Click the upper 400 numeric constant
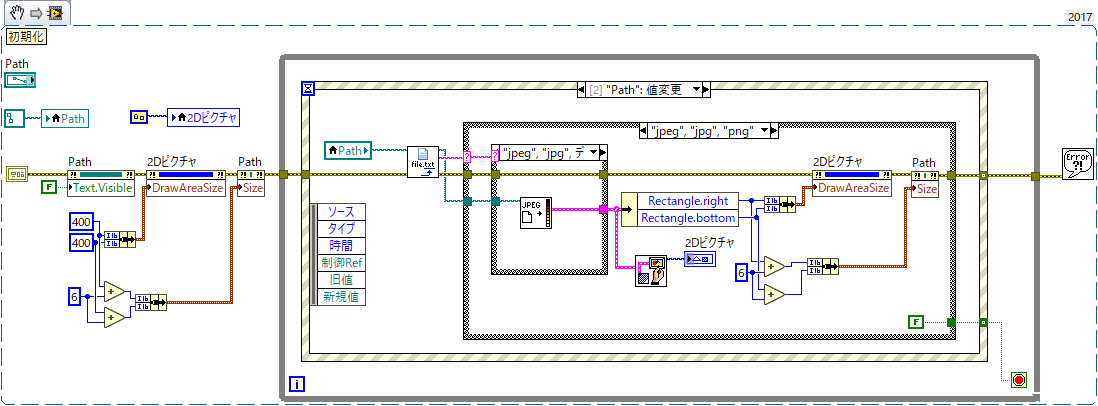Viewport: 1098px width, 406px height. [83, 222]
